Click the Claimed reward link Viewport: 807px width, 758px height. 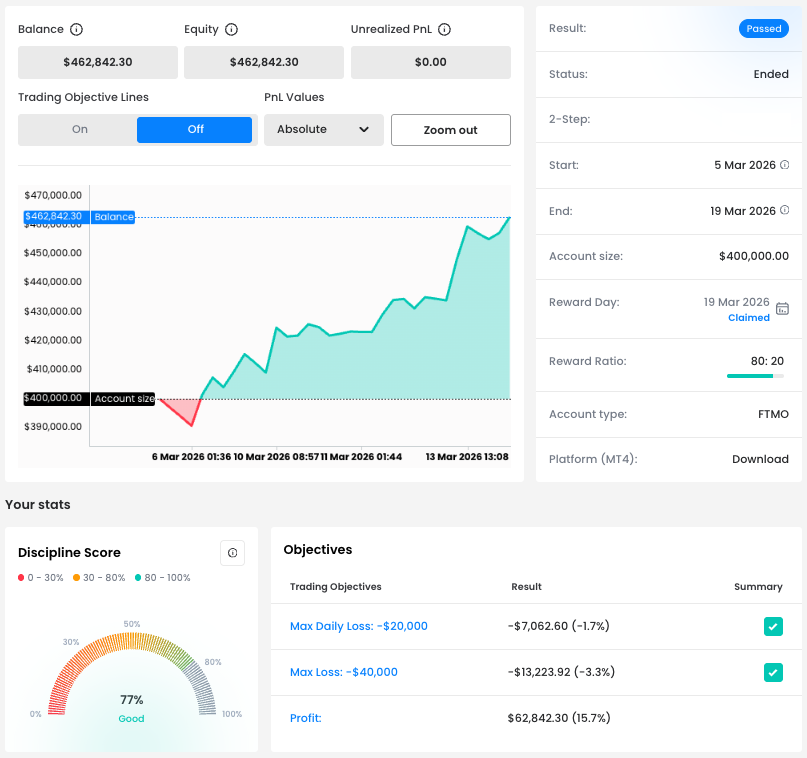[748, 318]
